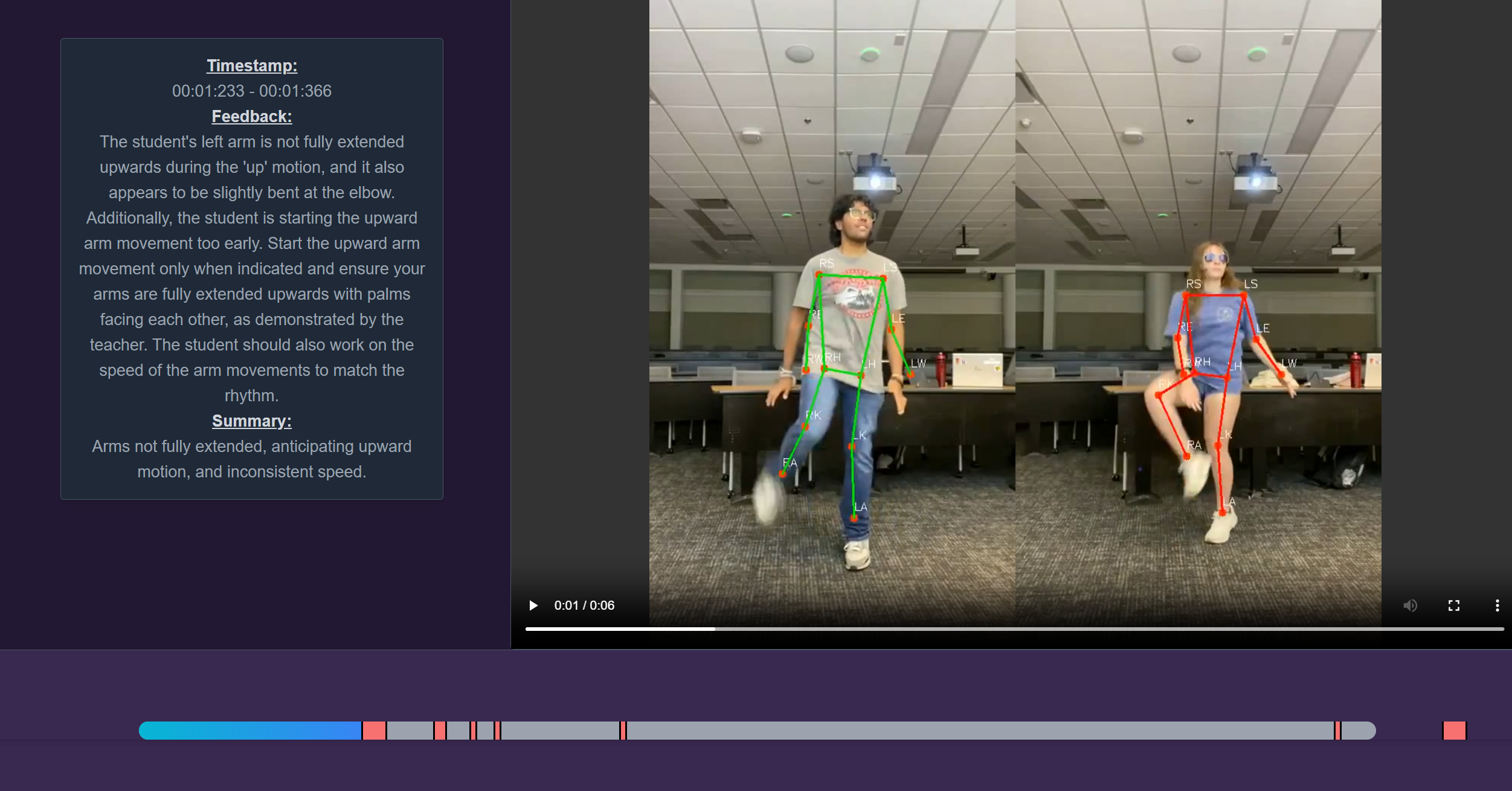Click the underlined Feedback heading
Image resolution: width=1512 pixels, height=791 pixels.
point(252,117)
